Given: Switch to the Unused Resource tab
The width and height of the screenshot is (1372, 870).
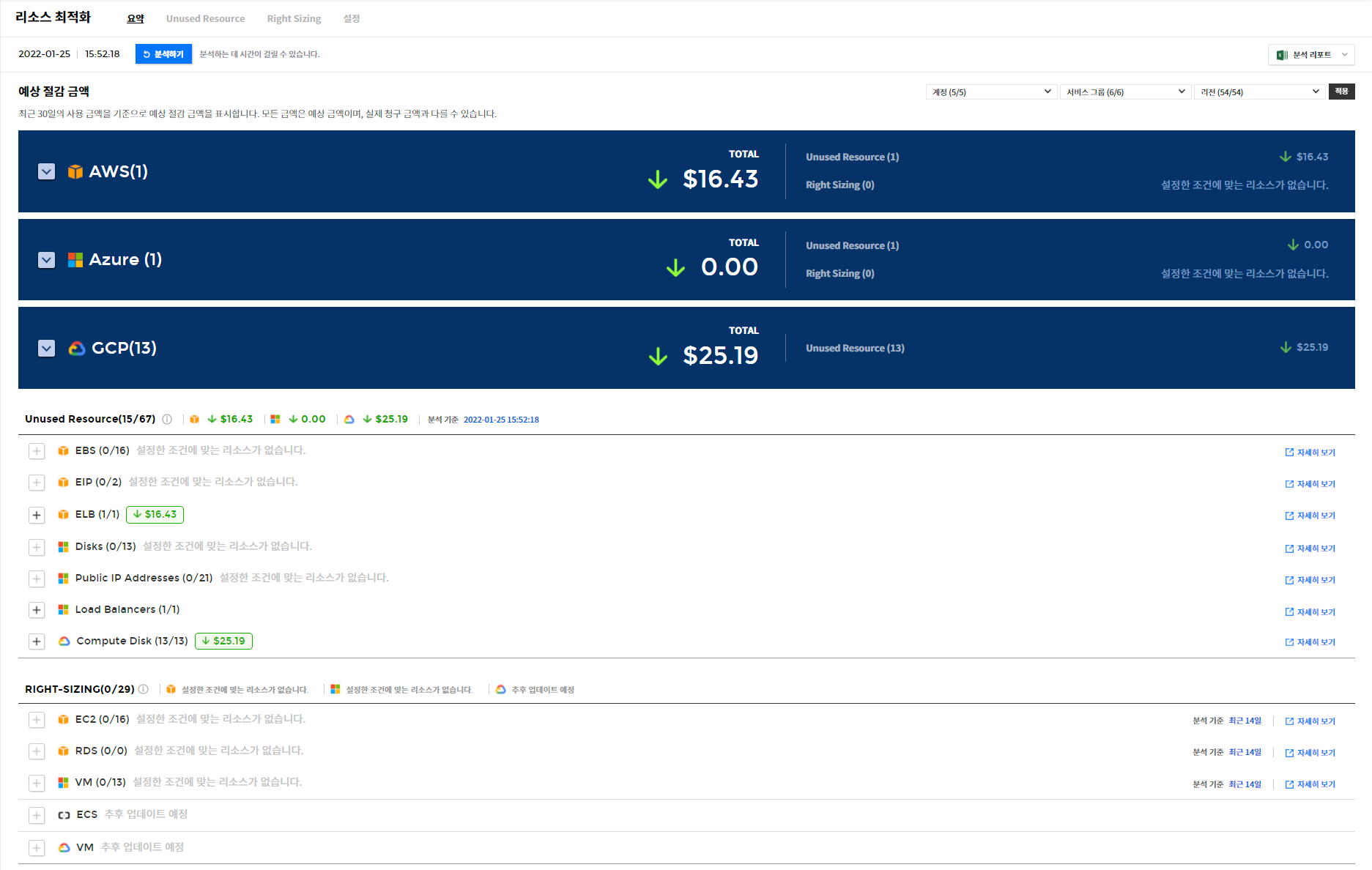Looking at the screenshot, I should (205, 18).
